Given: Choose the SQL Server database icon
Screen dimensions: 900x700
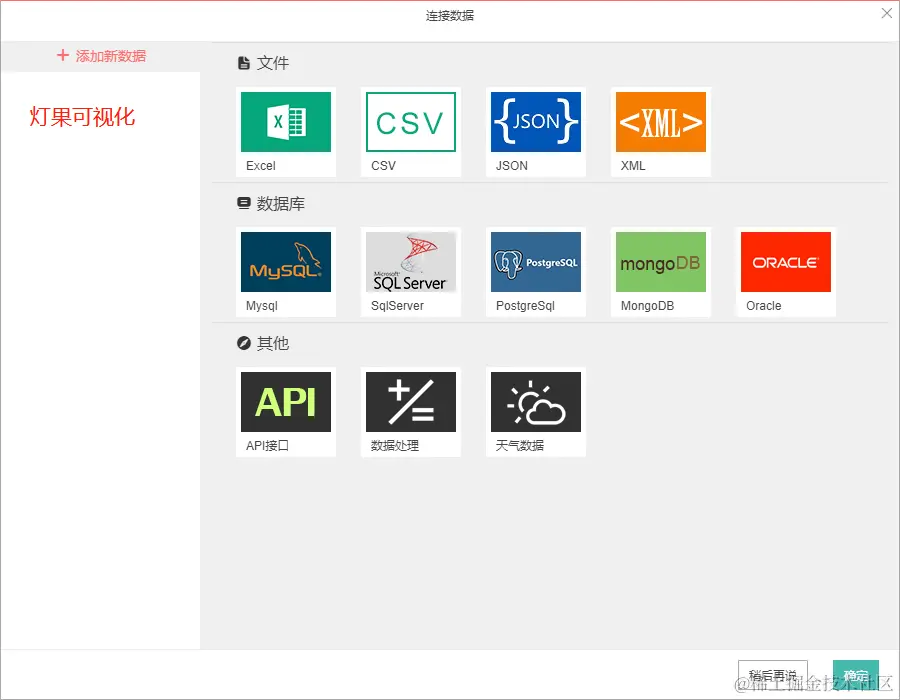Looking at the screenshot, I should tap(411, 262).
